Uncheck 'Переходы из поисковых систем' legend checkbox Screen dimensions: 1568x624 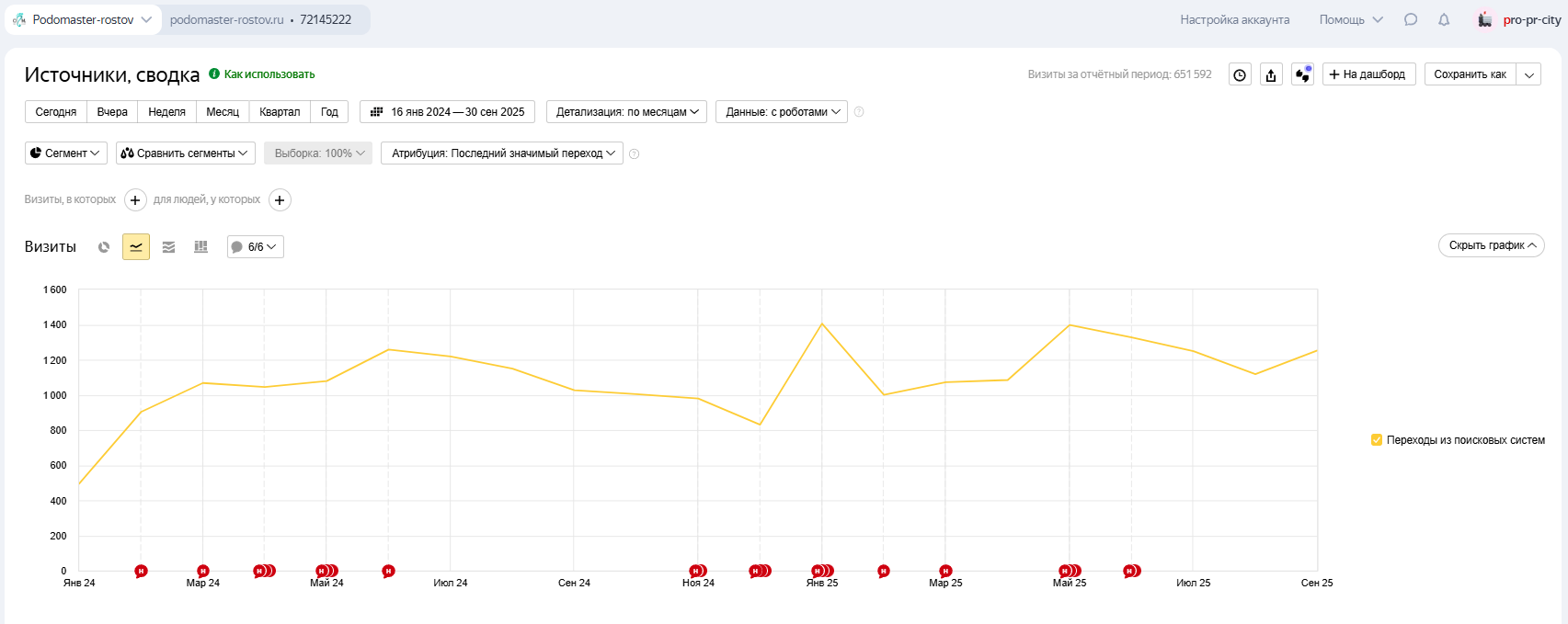1377,440
